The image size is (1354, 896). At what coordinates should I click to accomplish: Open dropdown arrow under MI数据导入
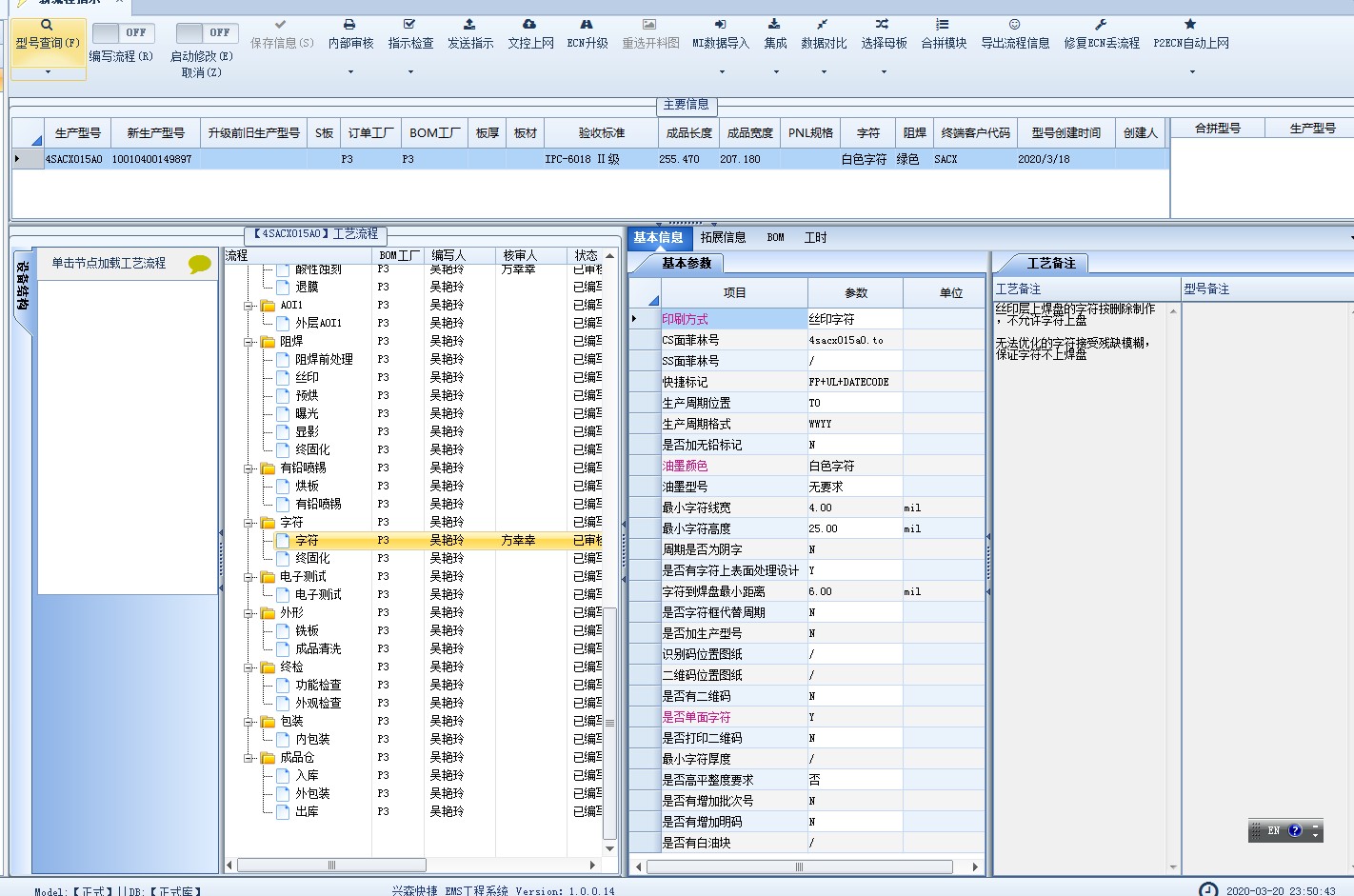click(x=721, y=72)
